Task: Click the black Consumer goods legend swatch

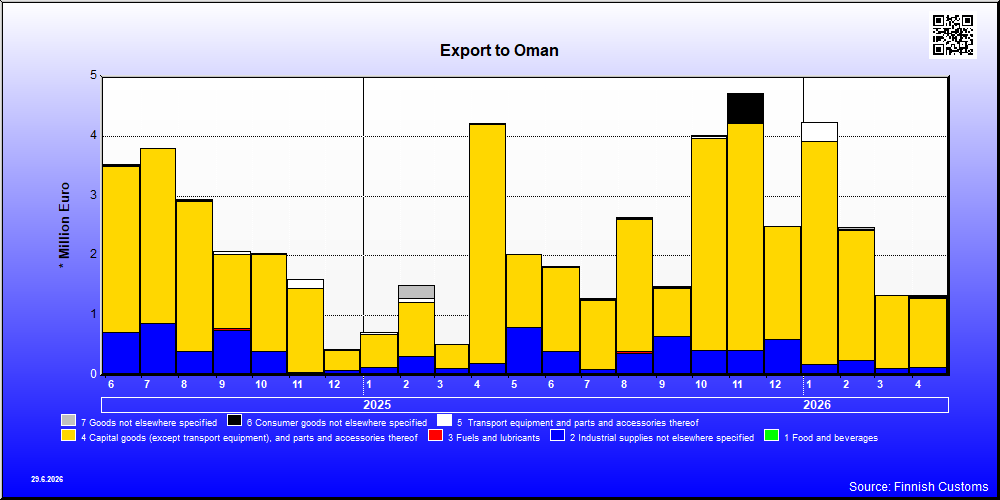Action: click(x=234, y=421)
